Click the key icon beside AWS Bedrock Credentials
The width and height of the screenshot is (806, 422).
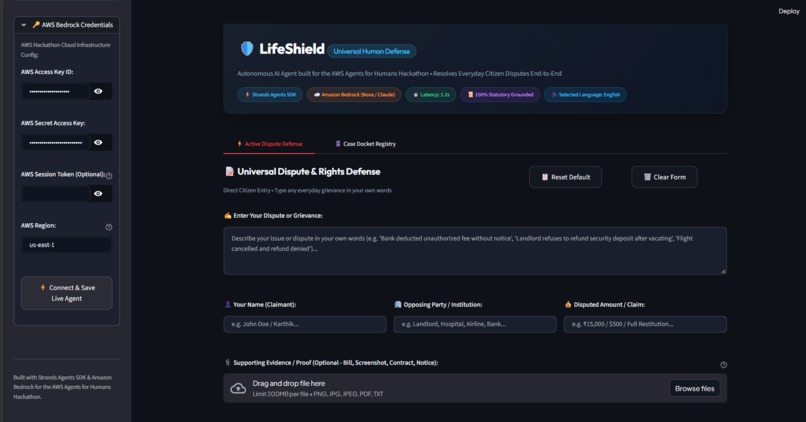click(x=36, y=25)
